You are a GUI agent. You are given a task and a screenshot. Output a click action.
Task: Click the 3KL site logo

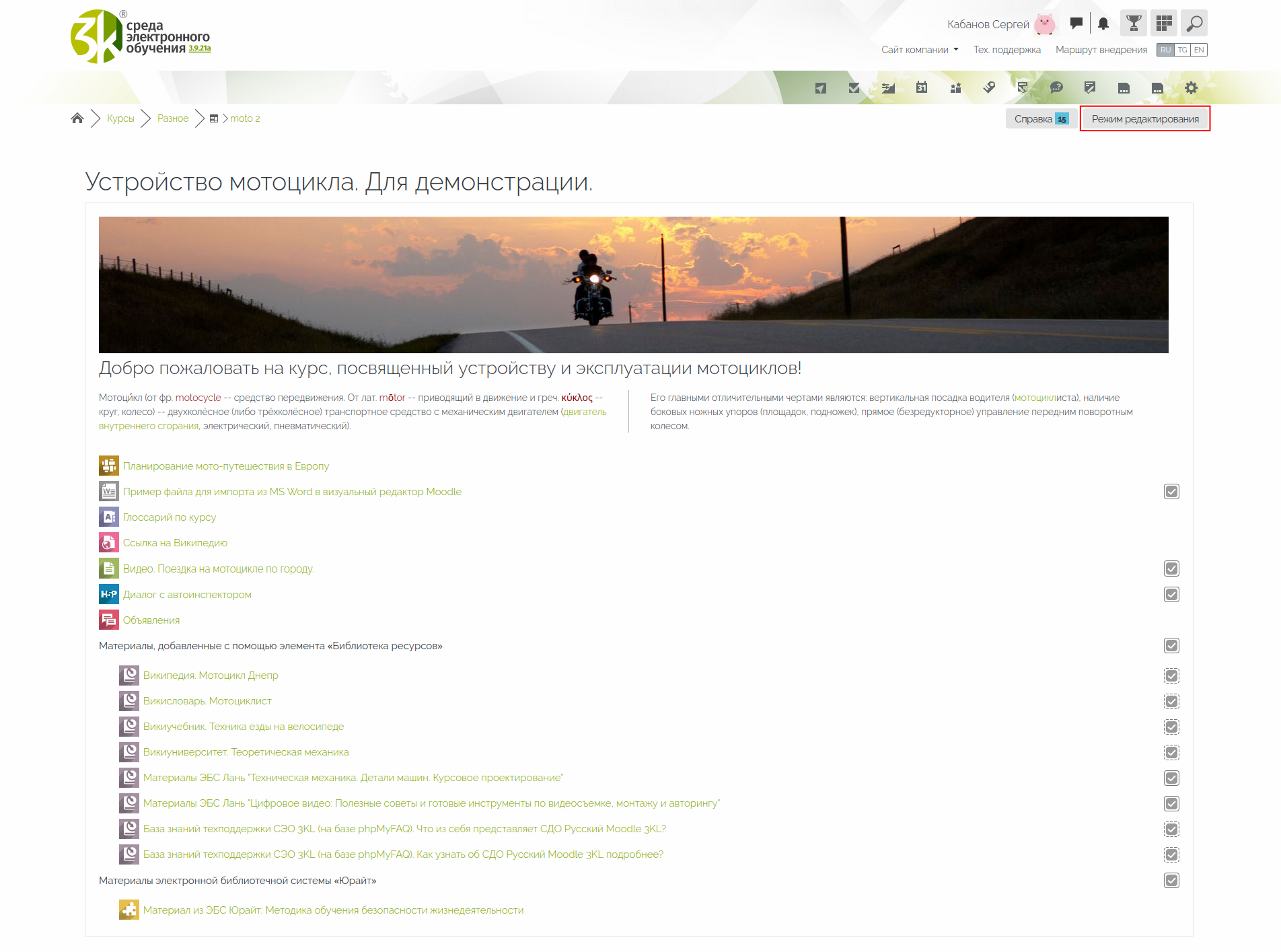(x=141, y=37)
